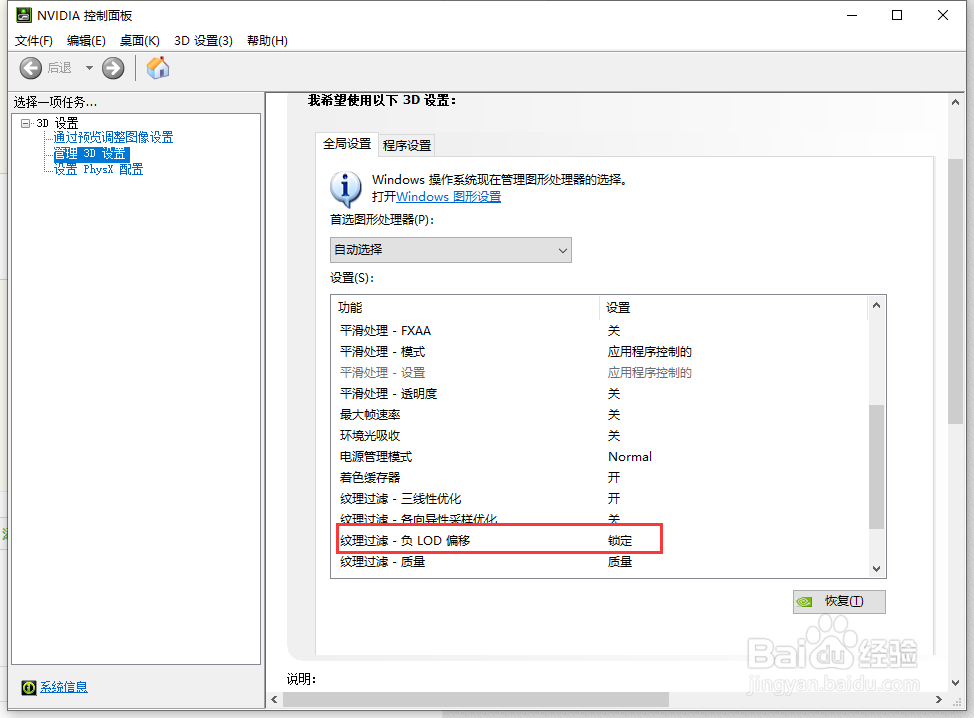
Task: Click the Normal power mode value
Action: pyautogui.click(x=630, y=457)
